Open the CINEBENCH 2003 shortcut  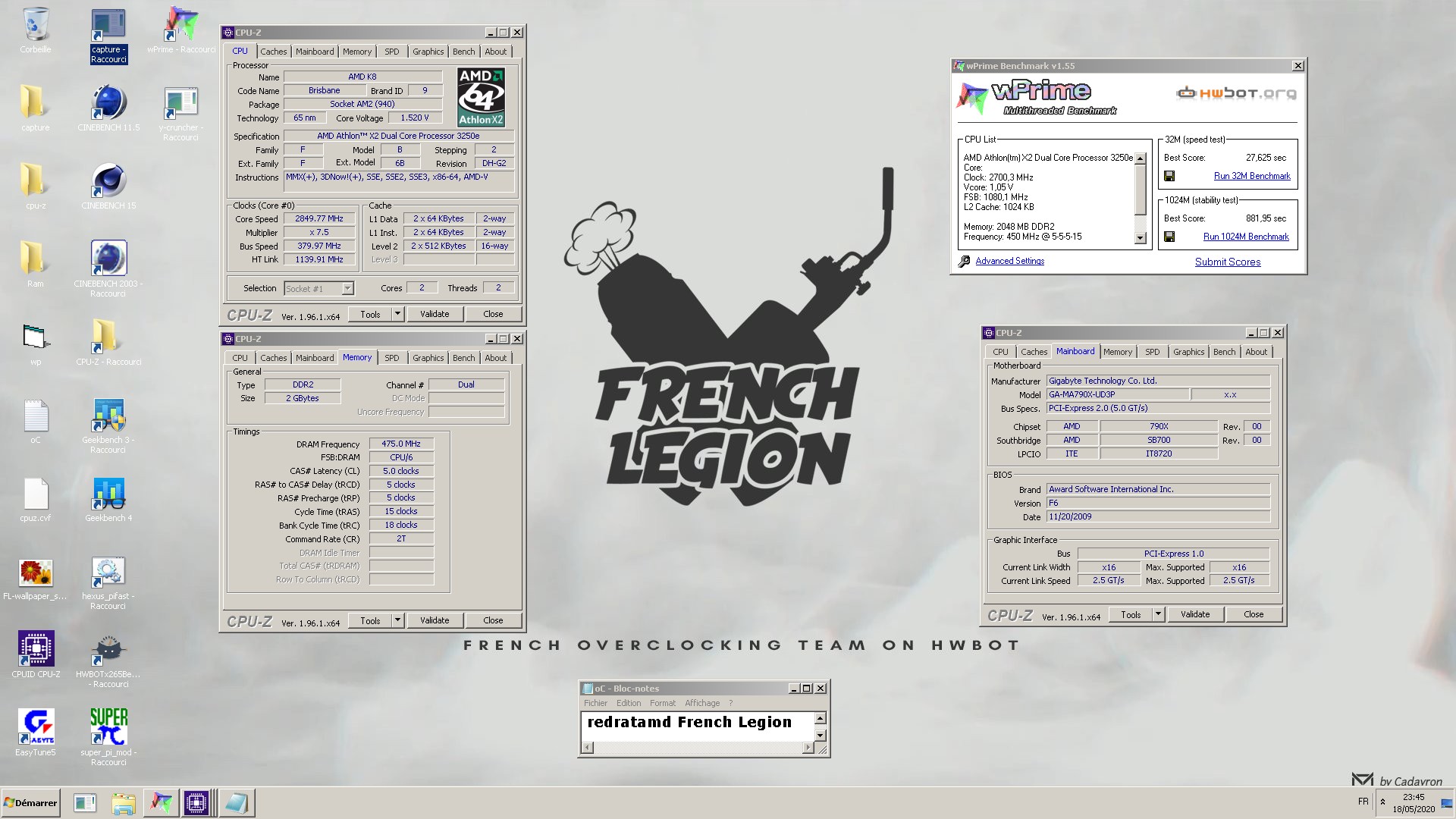pyautogui.click(x=108, y=268)
